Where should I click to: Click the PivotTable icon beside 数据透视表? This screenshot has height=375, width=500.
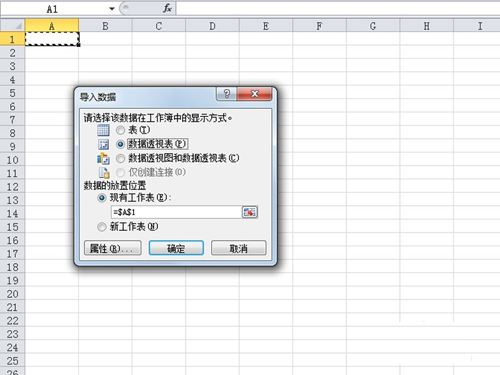(103, 144)
